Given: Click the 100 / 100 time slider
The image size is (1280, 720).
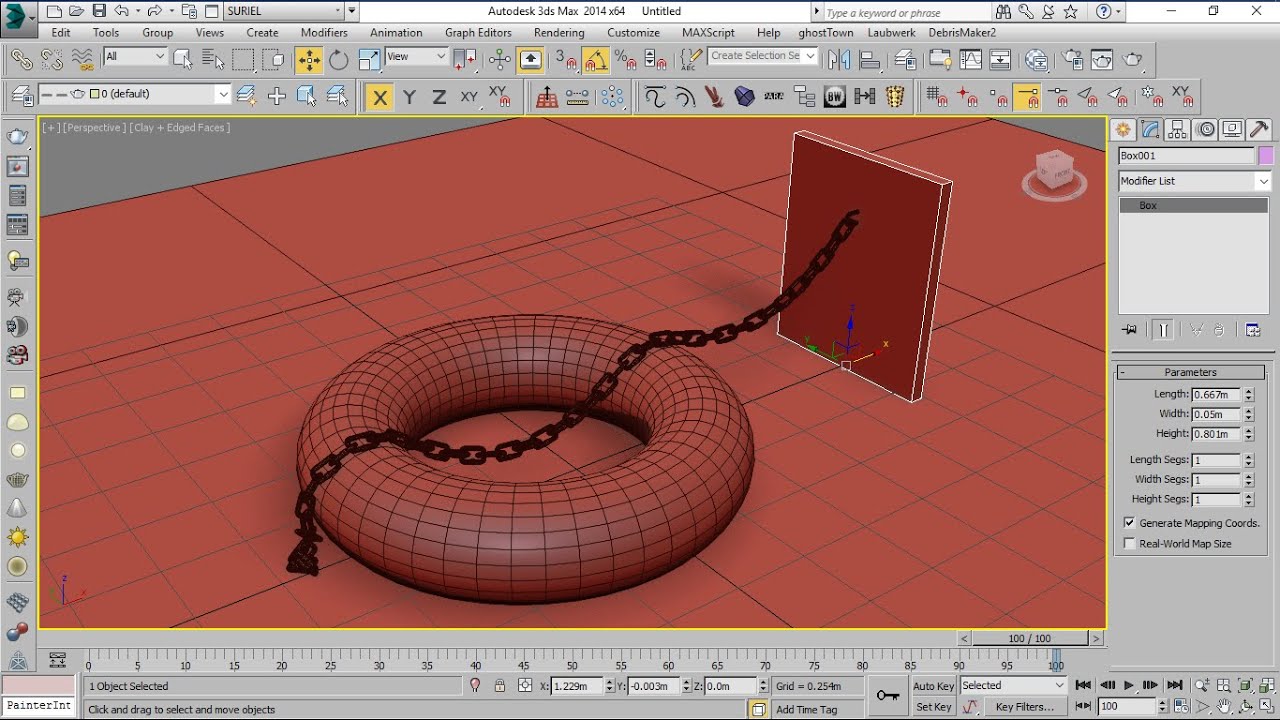Looking at the screenshot, I should pyautogui.click(x=1029, y=638).
